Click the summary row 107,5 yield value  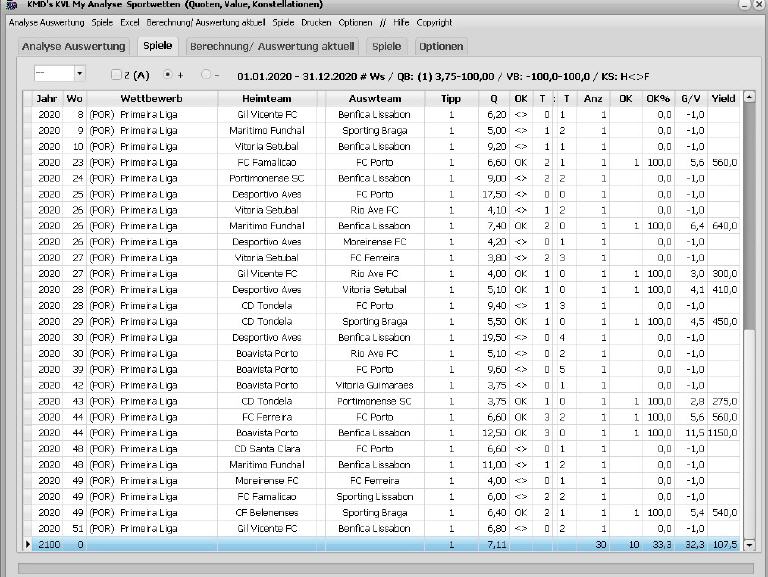pos(723,545)
